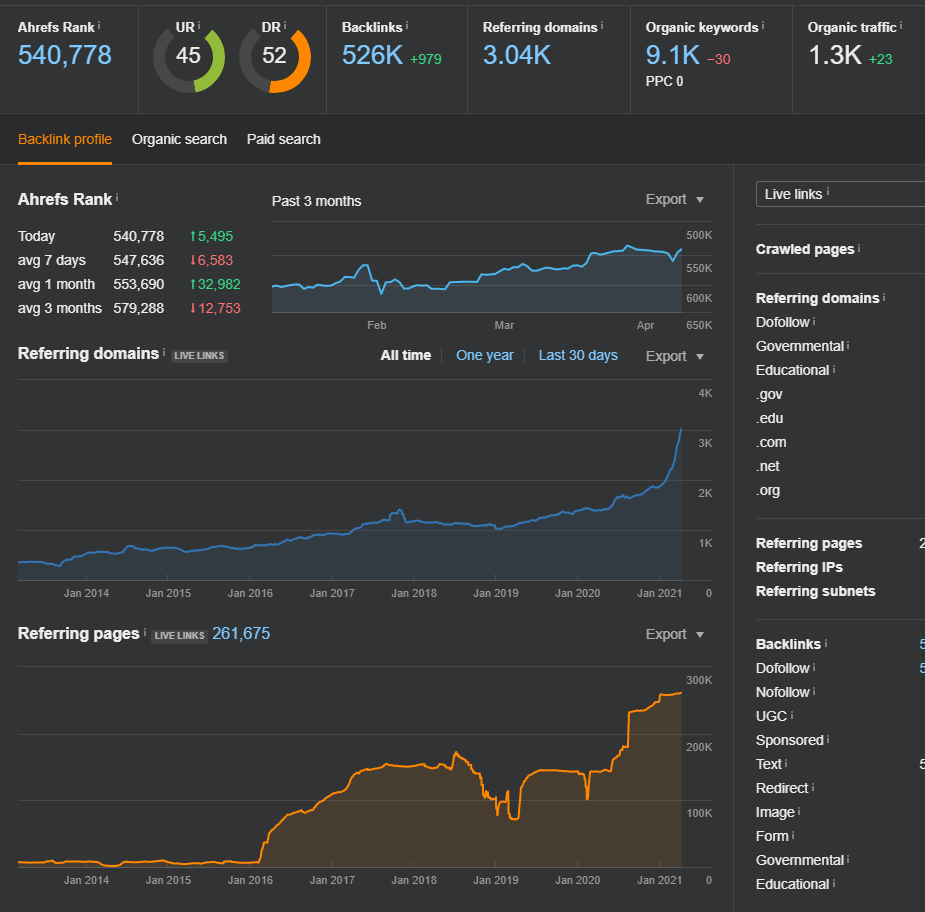
Task: Click info icon by Referring pages chart title
Action: [145, 632]
